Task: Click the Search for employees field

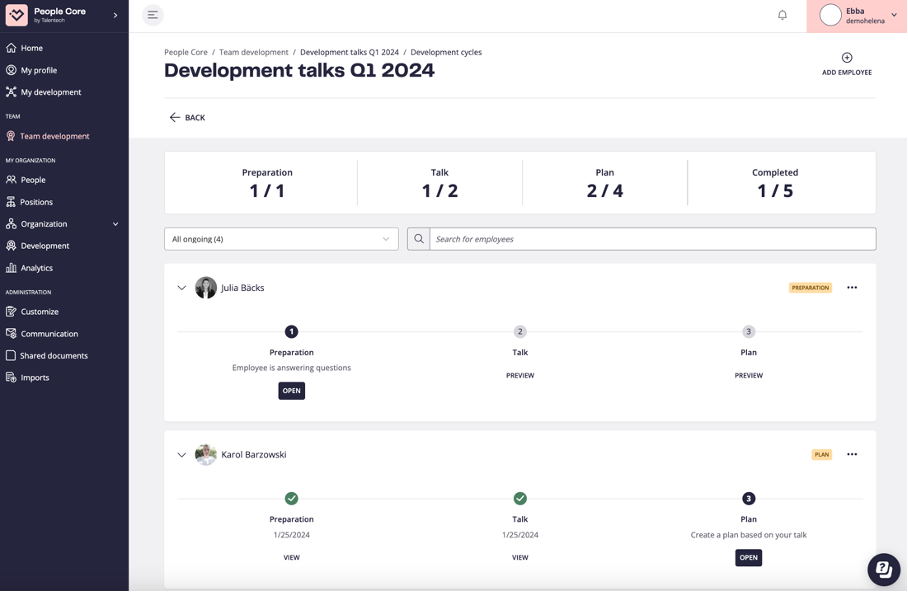Action: click(652, 239)
